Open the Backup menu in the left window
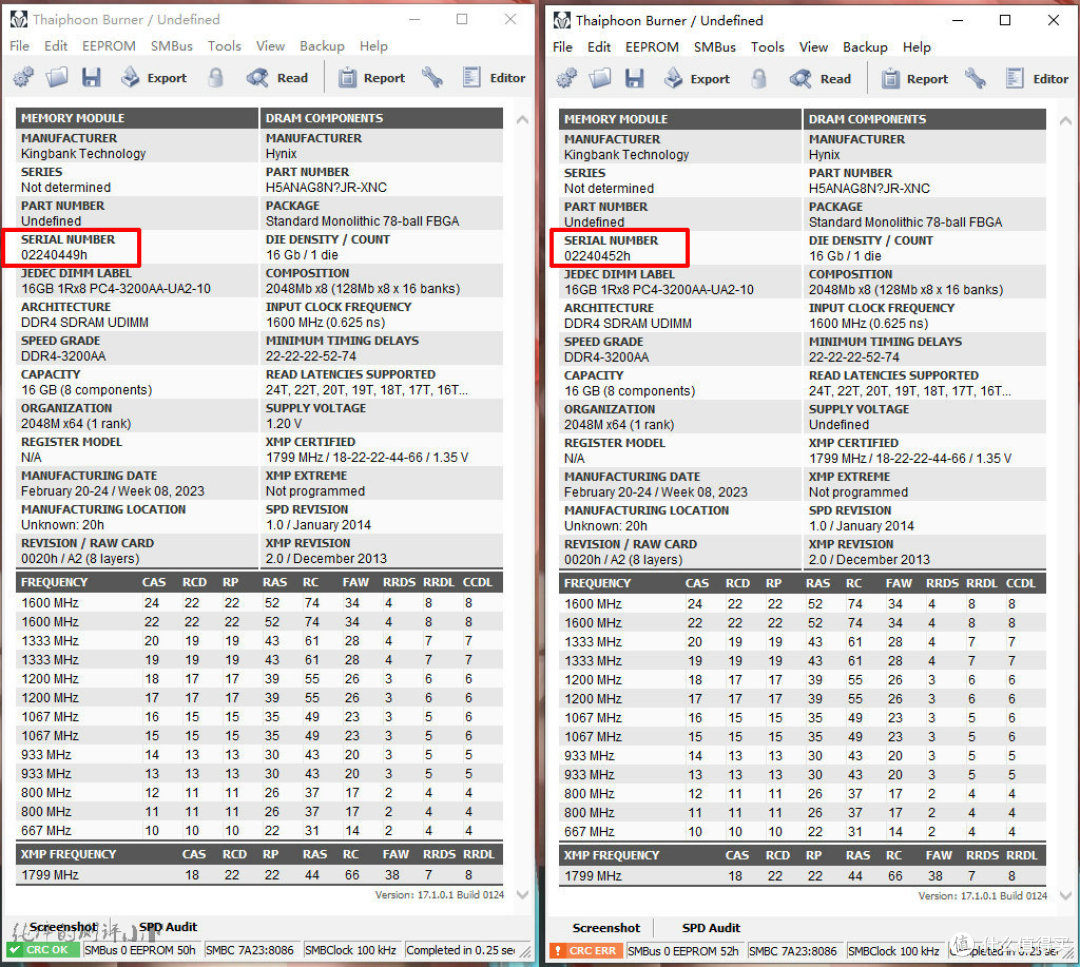The height and width of the screenshot is (967, 1080). [322, 46]
